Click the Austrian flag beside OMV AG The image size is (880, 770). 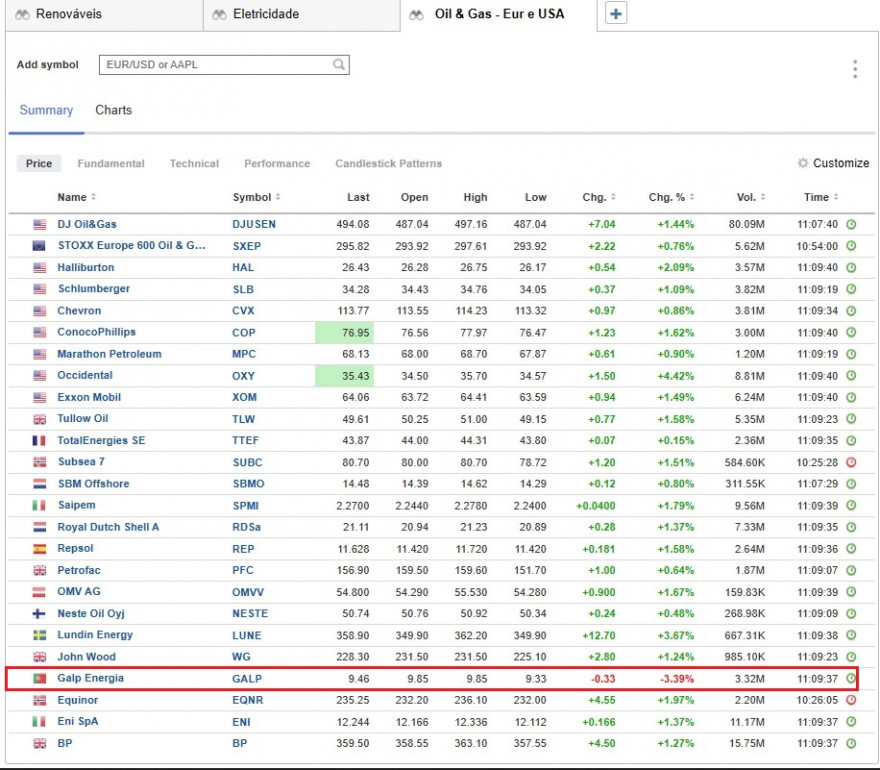(39, 592)
